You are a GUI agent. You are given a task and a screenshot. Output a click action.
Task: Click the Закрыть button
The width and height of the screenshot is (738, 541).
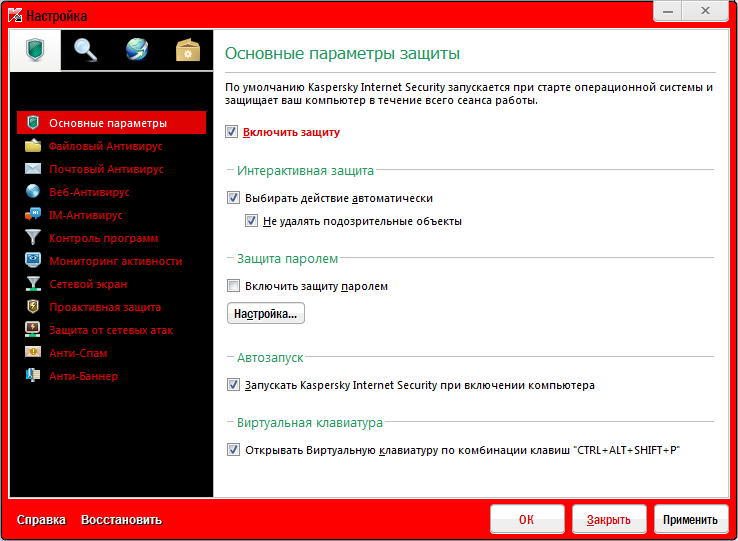pos(609,519)
